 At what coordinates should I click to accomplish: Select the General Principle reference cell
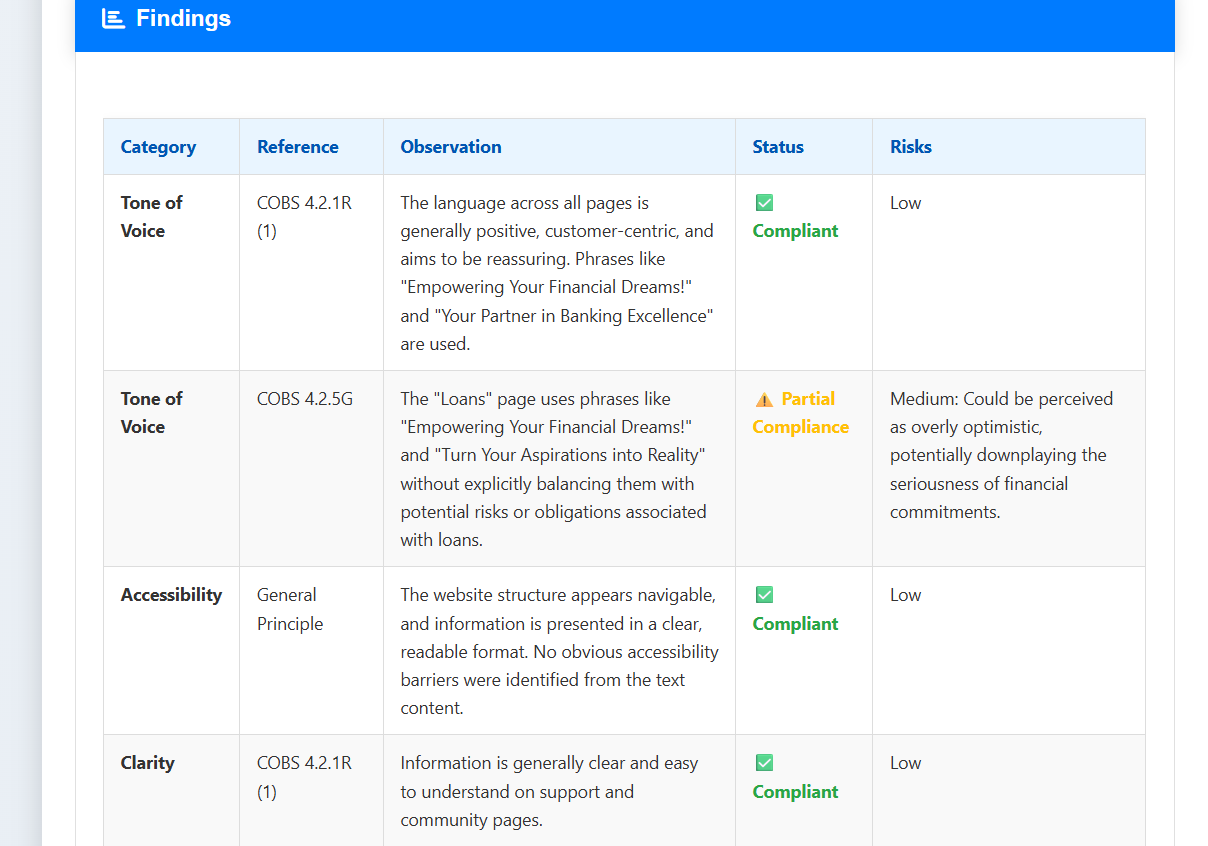pyautogui.click(x=289, y=609)
